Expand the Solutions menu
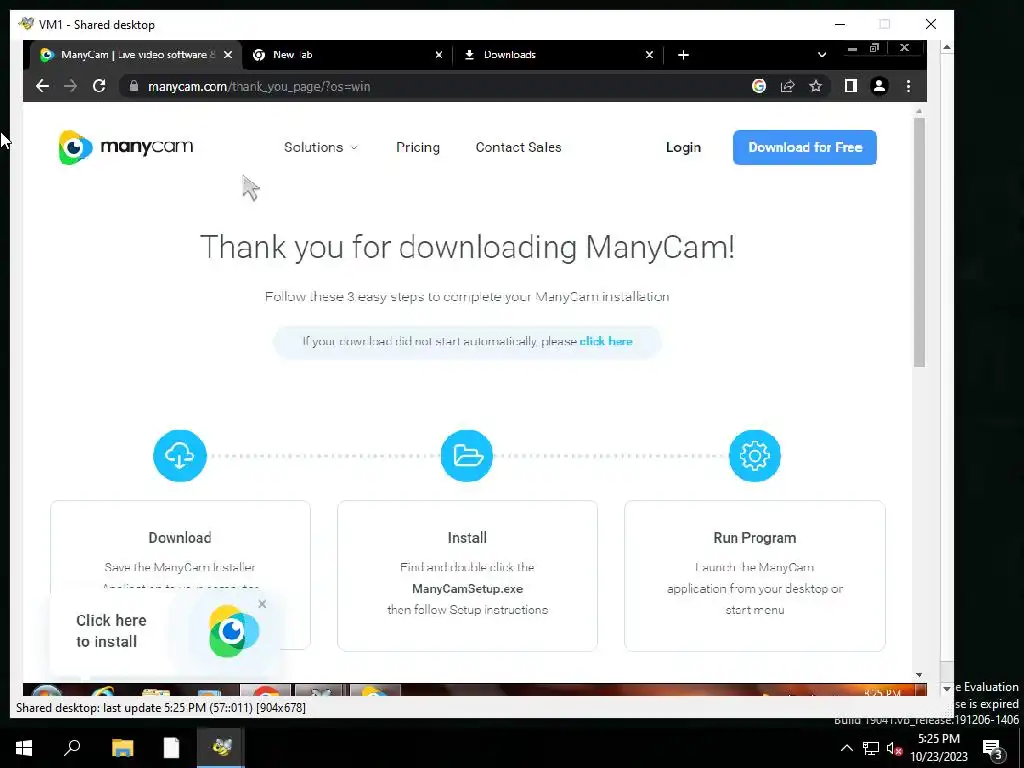Screen dimensions: 1024x768 321,148
